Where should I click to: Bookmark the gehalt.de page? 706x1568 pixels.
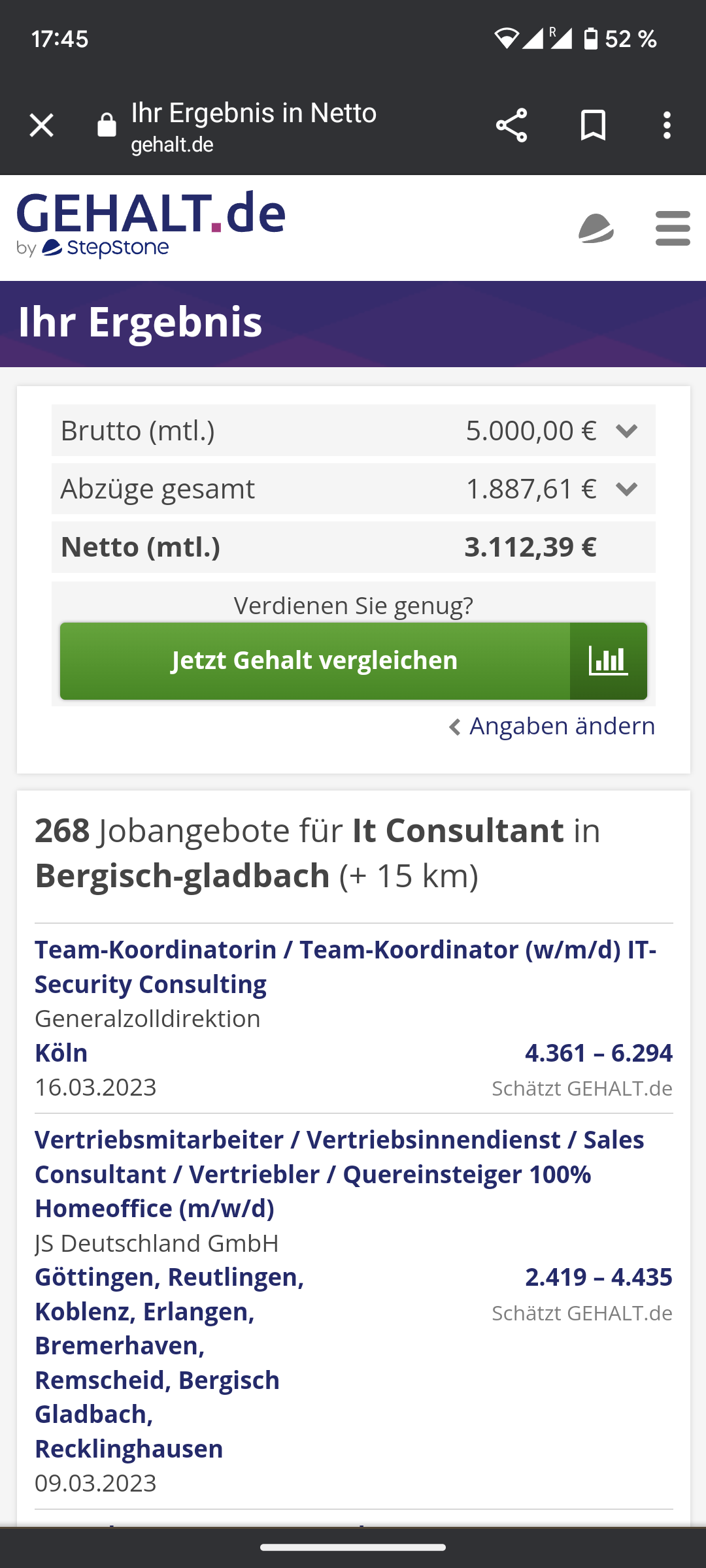point(593,125)
